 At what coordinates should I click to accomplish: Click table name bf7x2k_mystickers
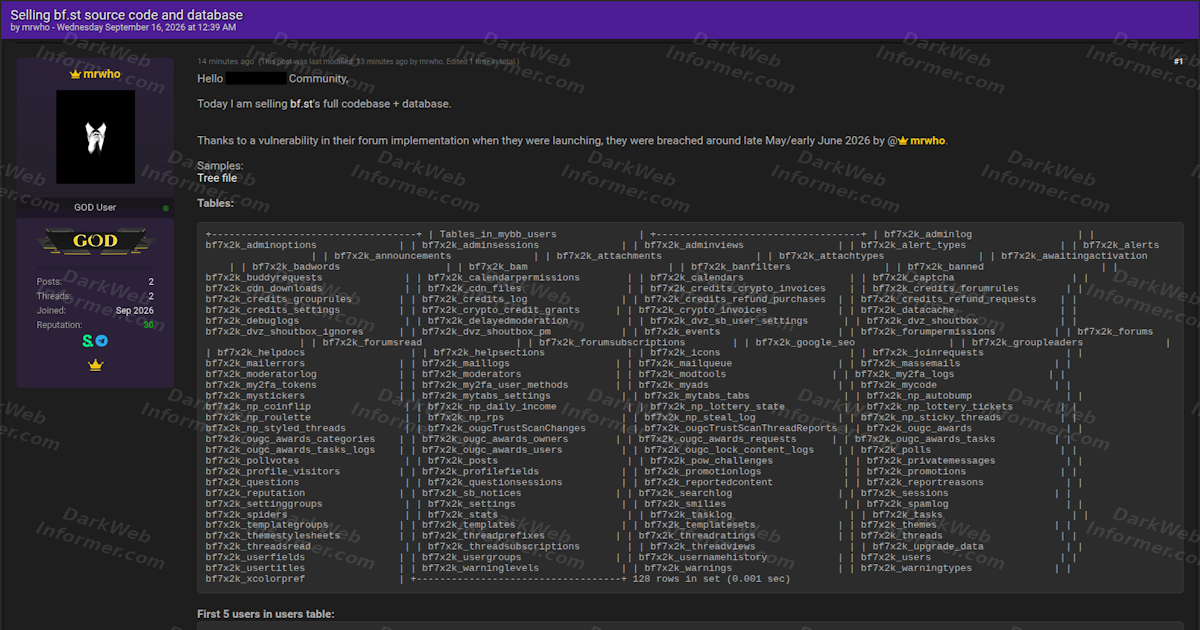pos(255,397)
